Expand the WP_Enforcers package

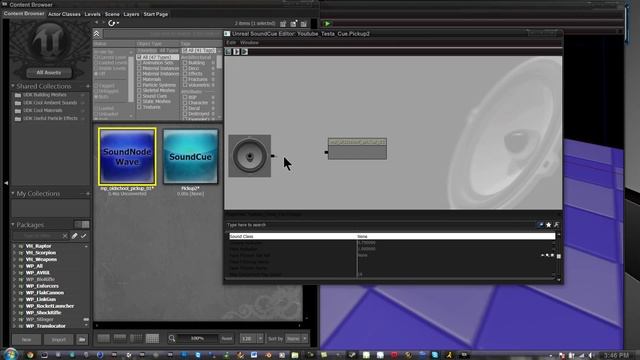tap(15, 286)
